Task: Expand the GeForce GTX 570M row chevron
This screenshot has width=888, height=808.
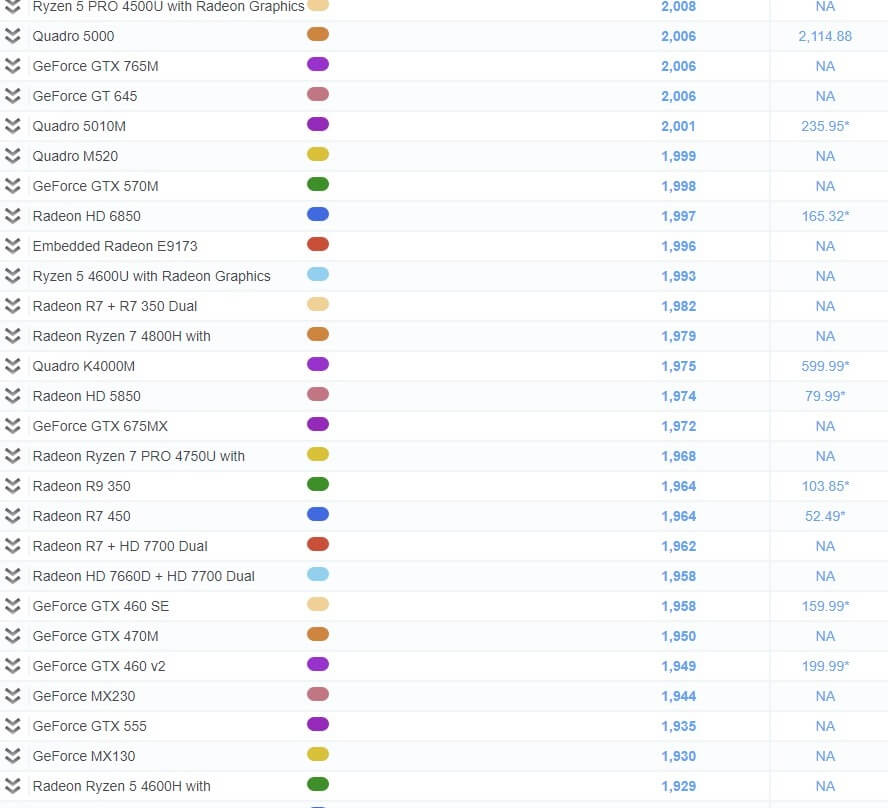Action: (x=12, y=186)
